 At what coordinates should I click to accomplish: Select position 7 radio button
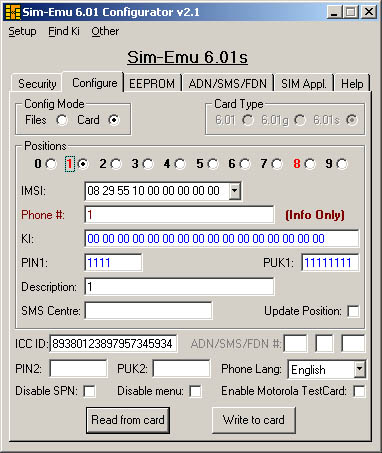[x=277, y=164]
